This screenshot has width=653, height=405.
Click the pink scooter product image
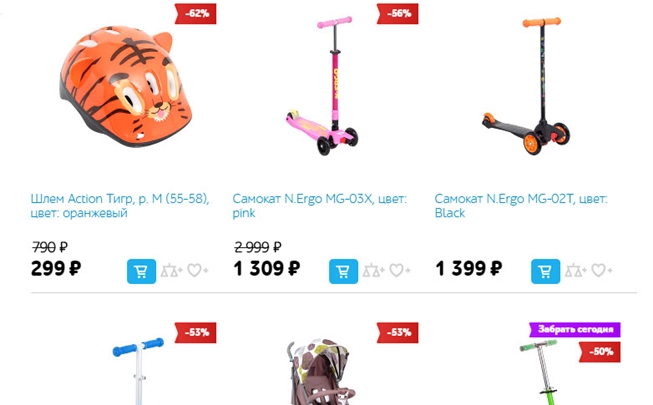(x=322, y=86)
